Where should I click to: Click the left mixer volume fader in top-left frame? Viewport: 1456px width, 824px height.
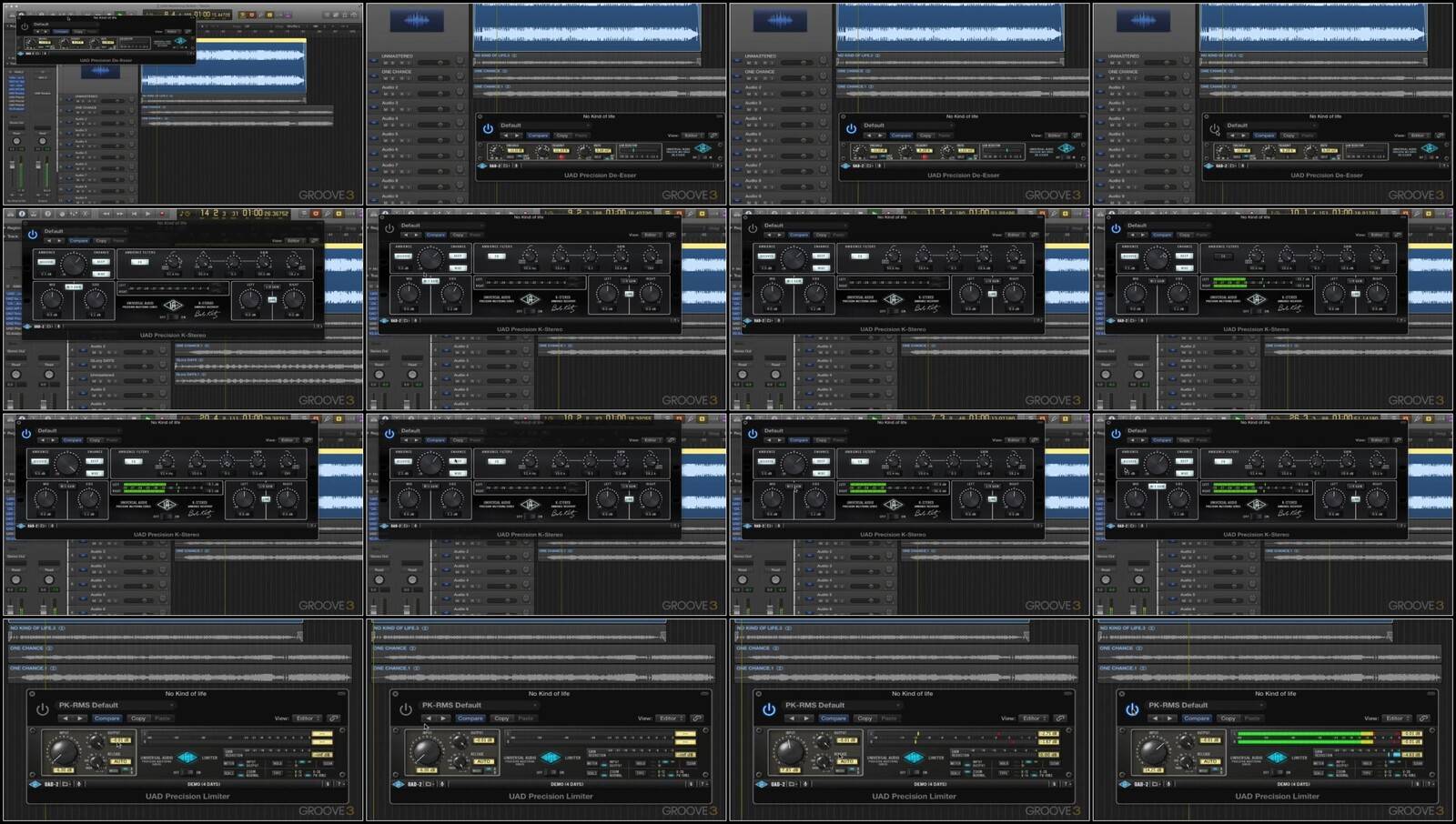click(x=12, y=165)
